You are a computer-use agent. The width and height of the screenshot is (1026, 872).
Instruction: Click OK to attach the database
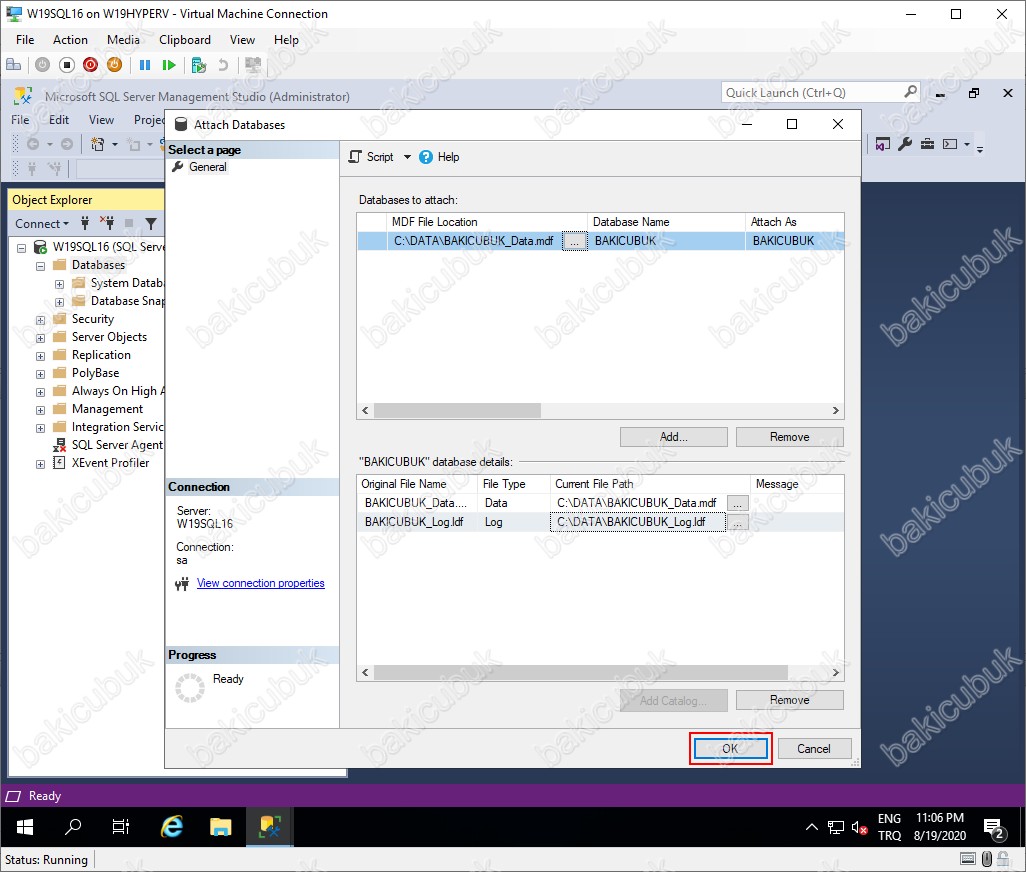tap(730, 748)
